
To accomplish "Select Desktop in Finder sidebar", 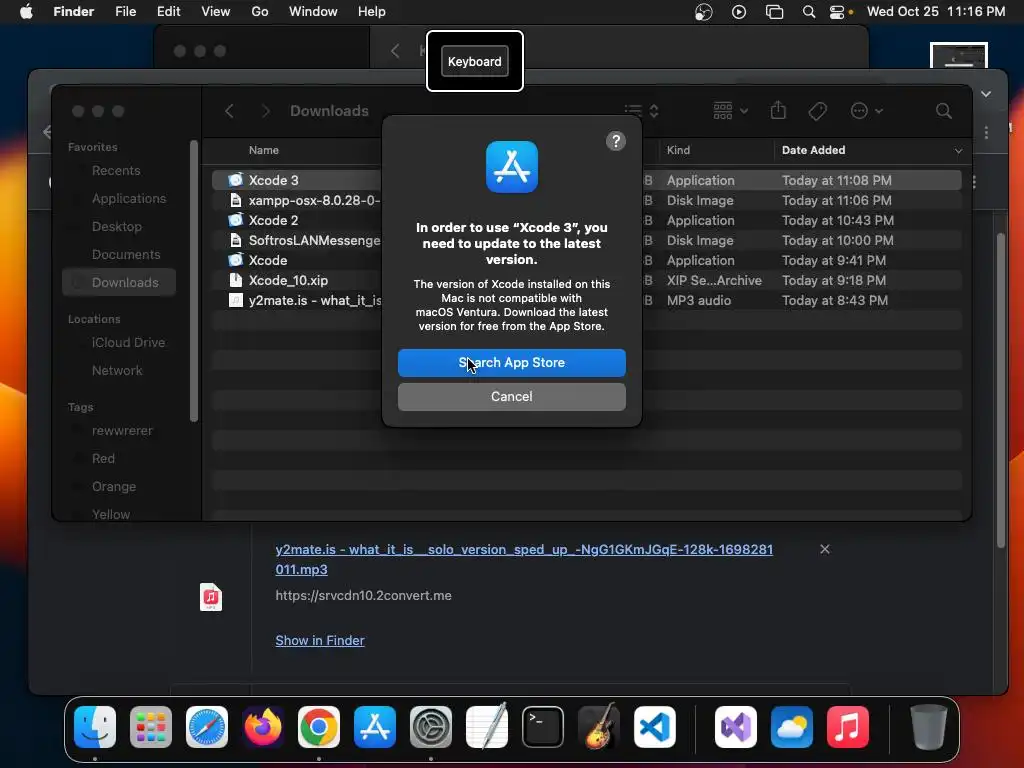I will (117, 227).
